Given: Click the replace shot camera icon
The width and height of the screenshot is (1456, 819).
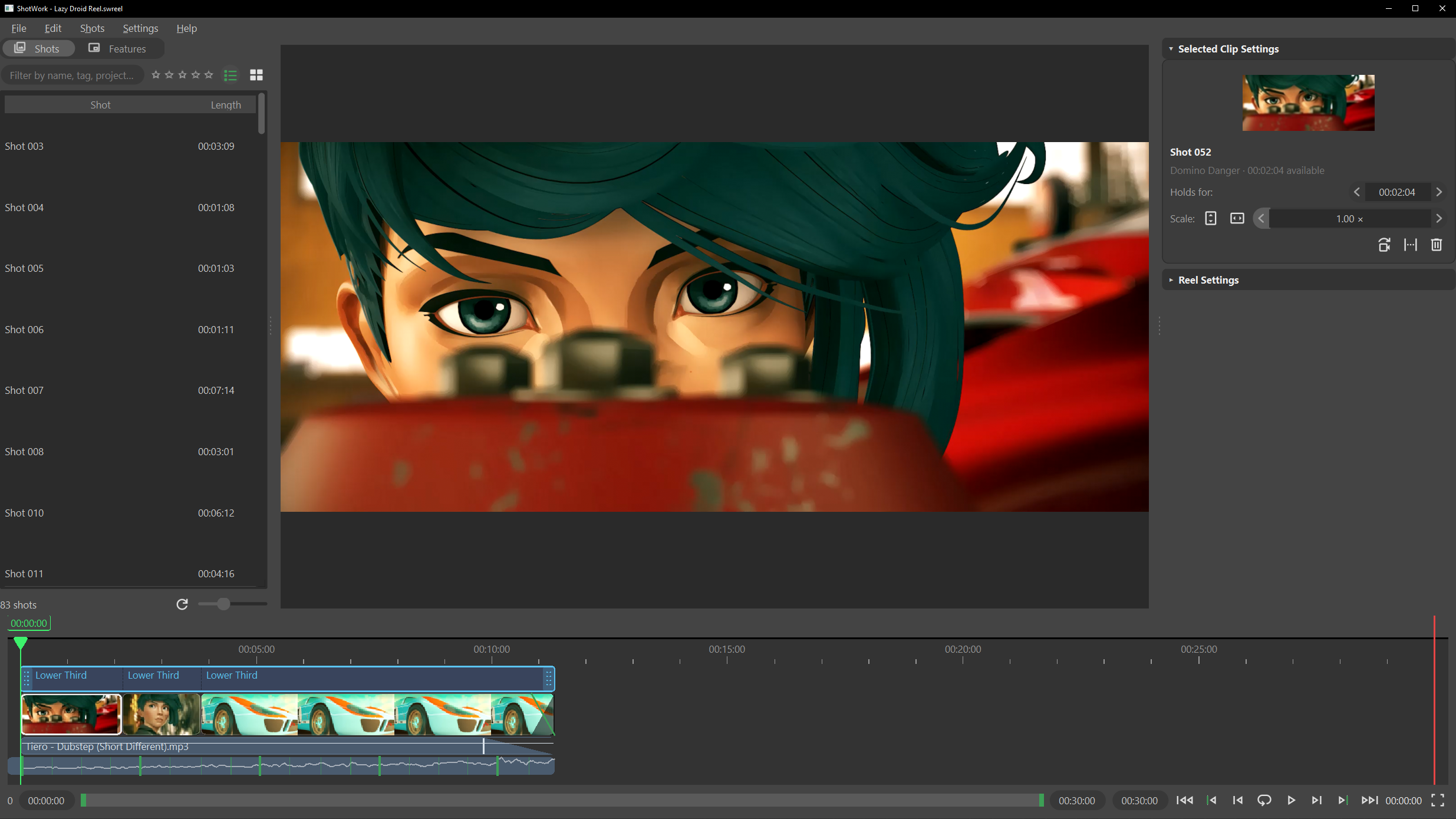Looking at the screenshot, I should pos(1384,245).
